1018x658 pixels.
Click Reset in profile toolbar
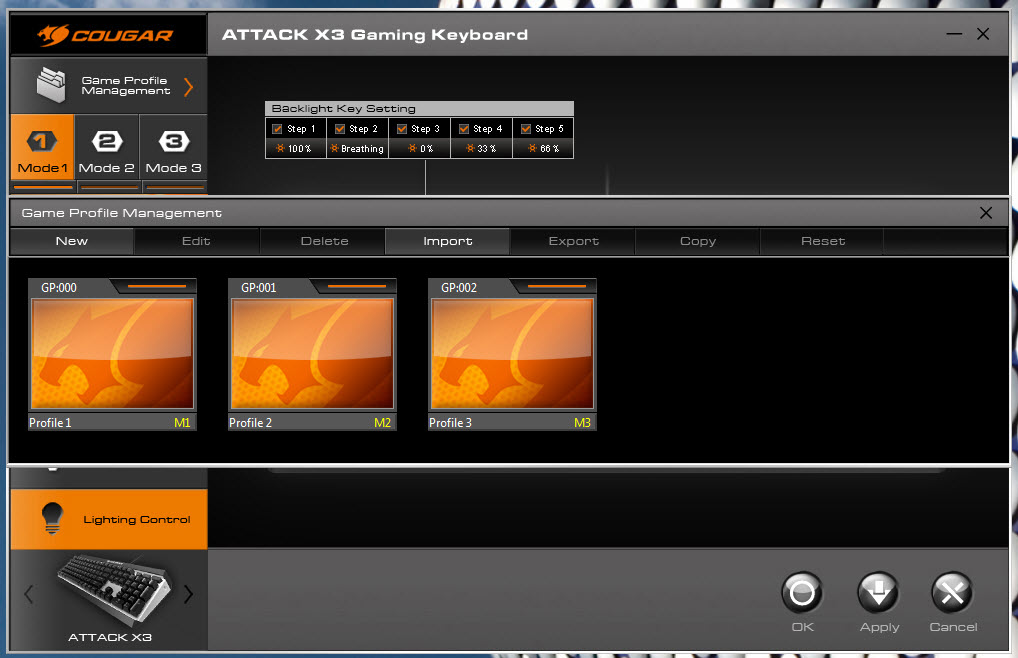tap(823, 241)
